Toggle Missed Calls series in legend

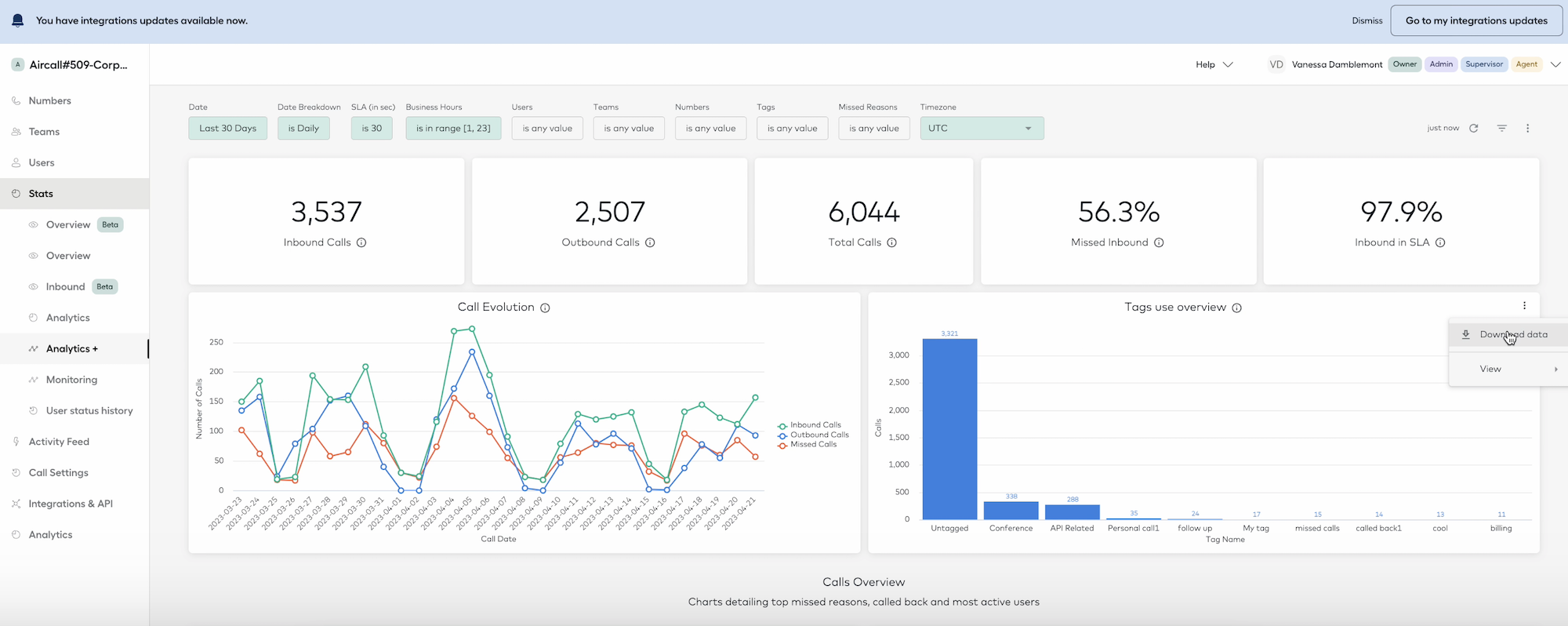808,444
